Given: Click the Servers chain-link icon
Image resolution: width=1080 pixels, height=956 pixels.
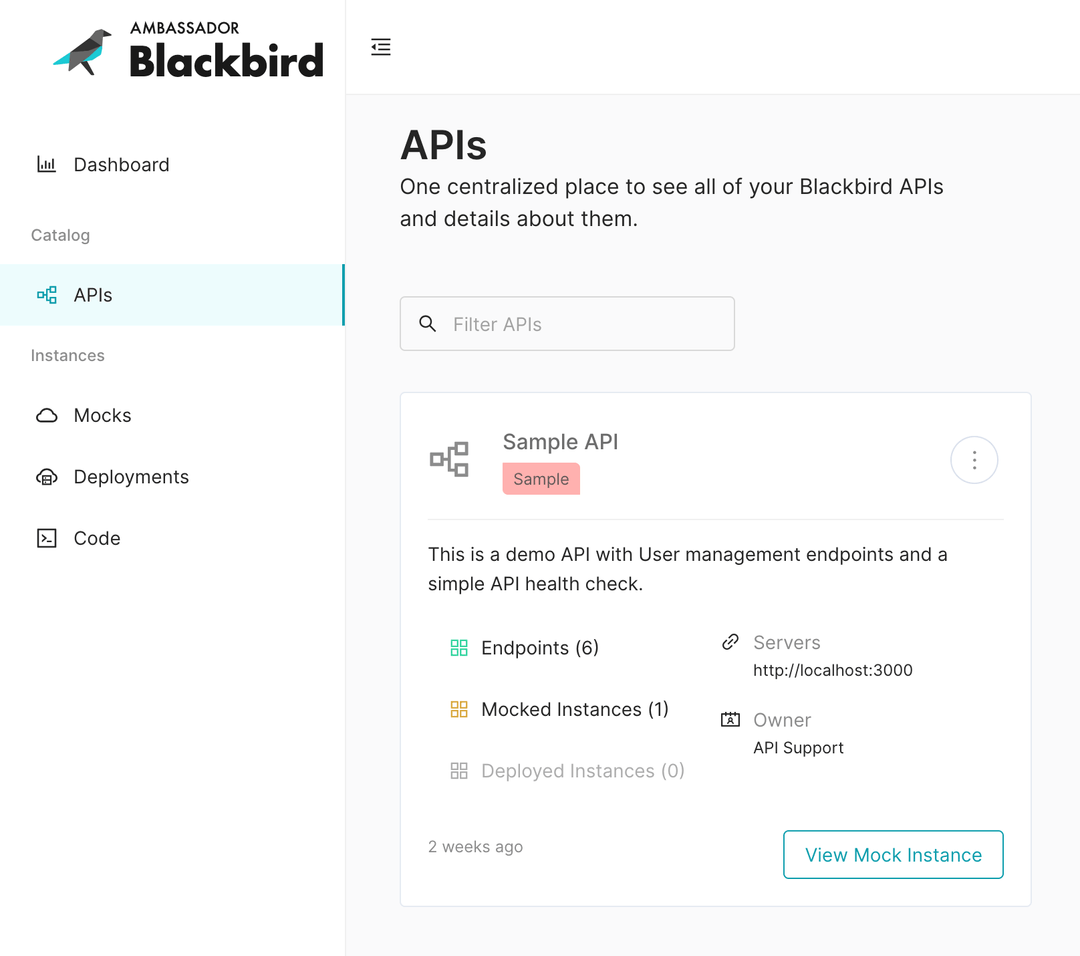Looking at the screenshot, I should 729,642.
